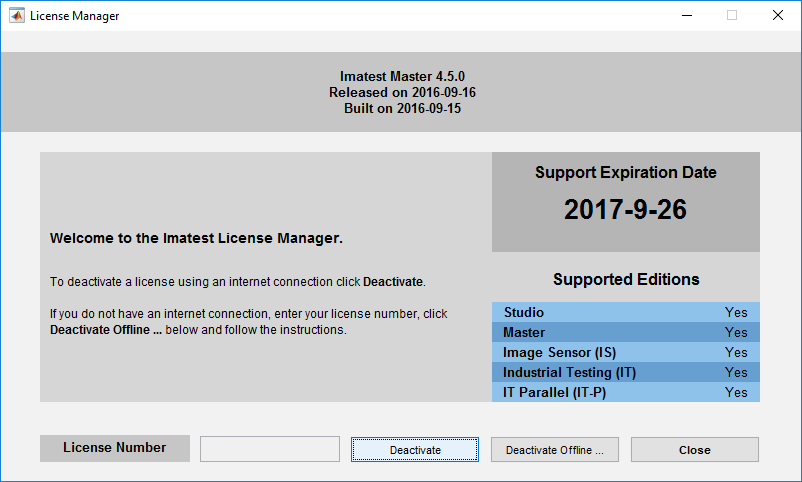The image size is (802, 482).
Task: Click the Imatest Master 4.5.0 version text
Action: (403, 76)
